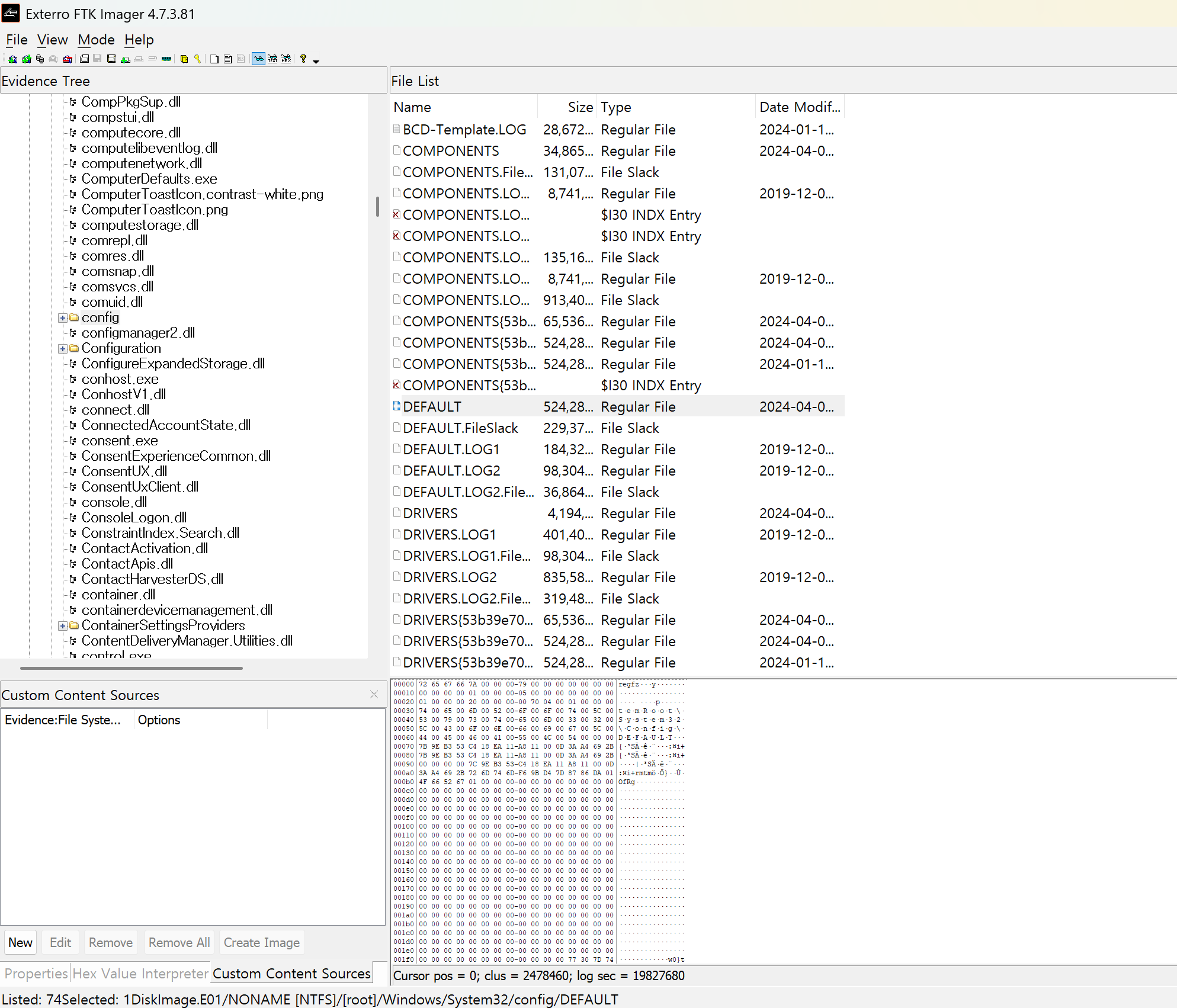This screenshot has width=1177, height=1008.
Task: Open Image Mounting from the toolbar
Action: coord(40,59)
